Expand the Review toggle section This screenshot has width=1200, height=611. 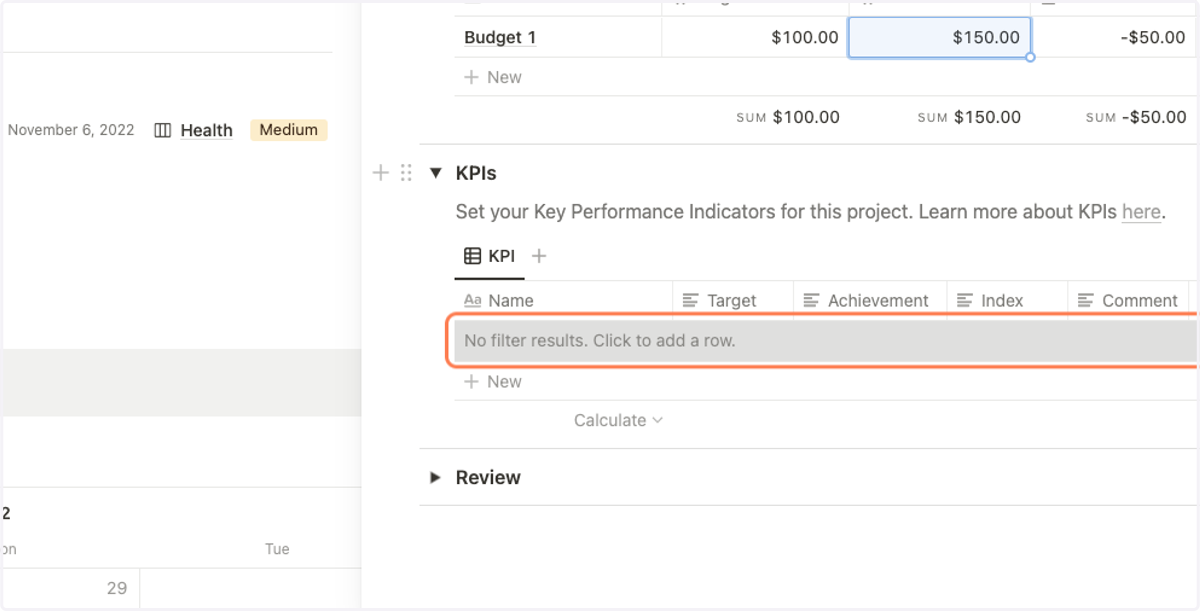(x=435, y=478)
